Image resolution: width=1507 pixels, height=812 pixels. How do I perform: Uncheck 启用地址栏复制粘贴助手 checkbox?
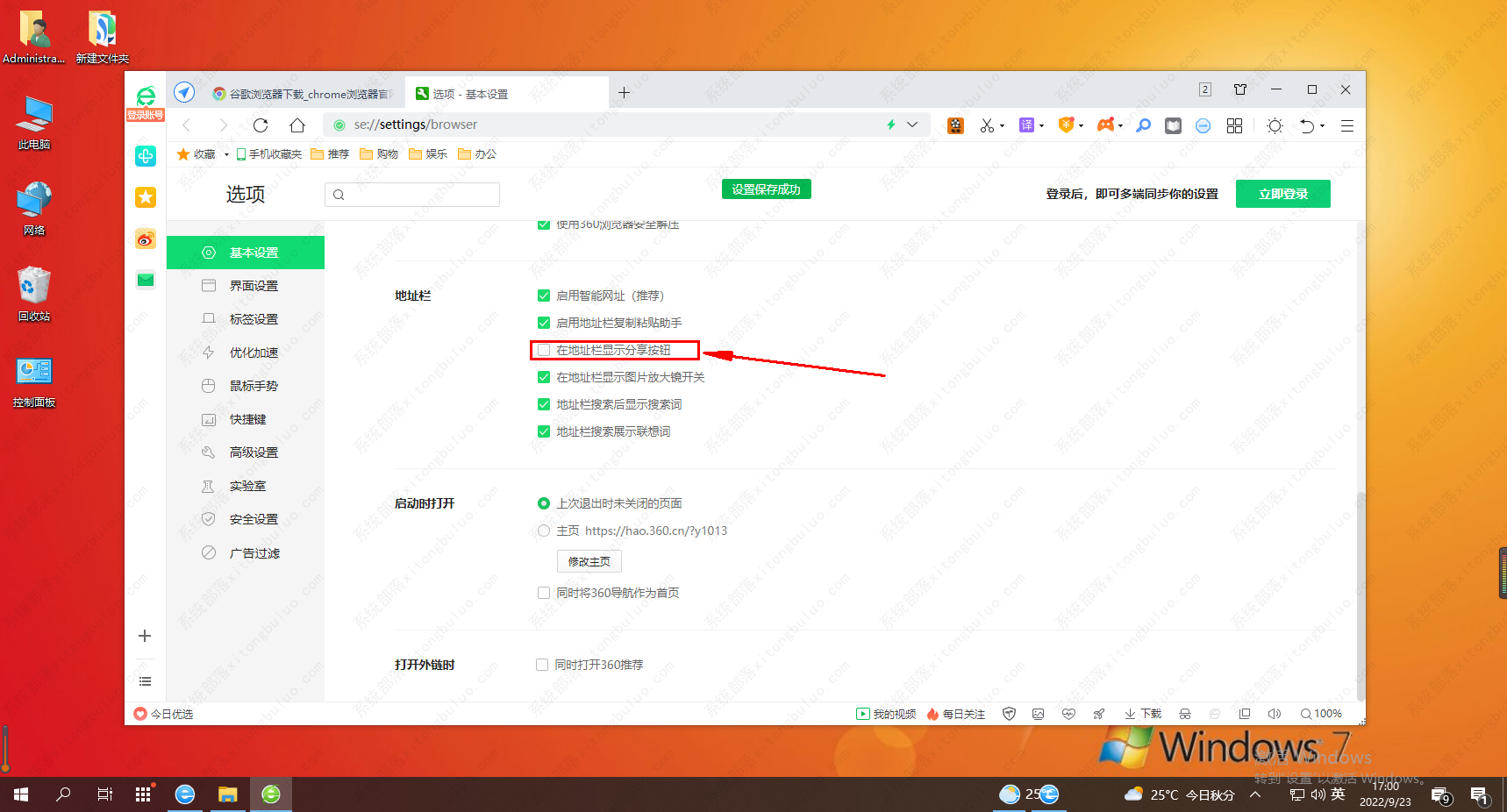coord(544,323)
